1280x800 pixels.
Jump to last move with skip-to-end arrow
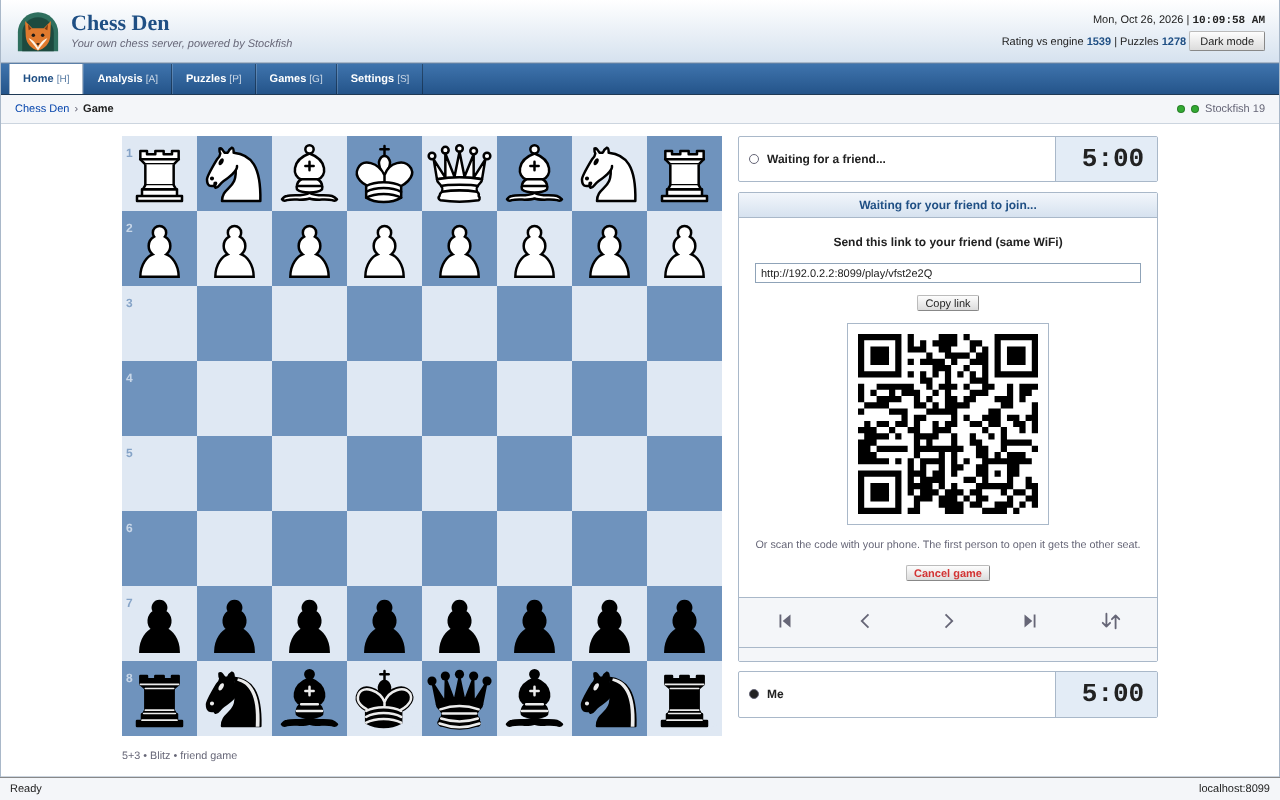pos(1029,621)
